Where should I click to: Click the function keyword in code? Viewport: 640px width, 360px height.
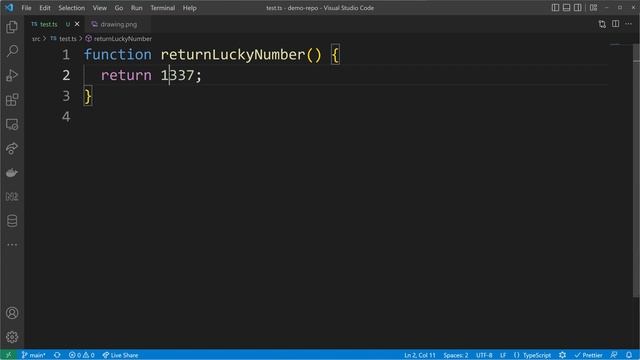[x=118, y=54]
